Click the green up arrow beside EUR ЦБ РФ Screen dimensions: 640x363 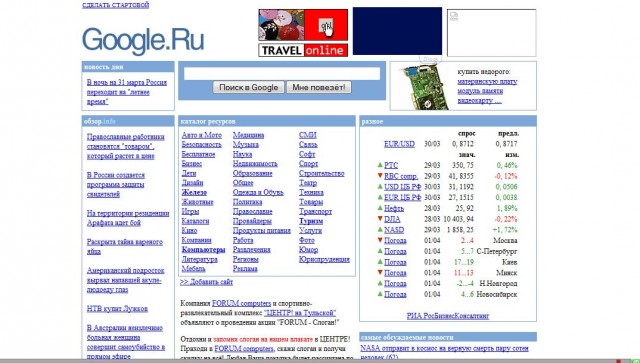(x=380, y=197)
